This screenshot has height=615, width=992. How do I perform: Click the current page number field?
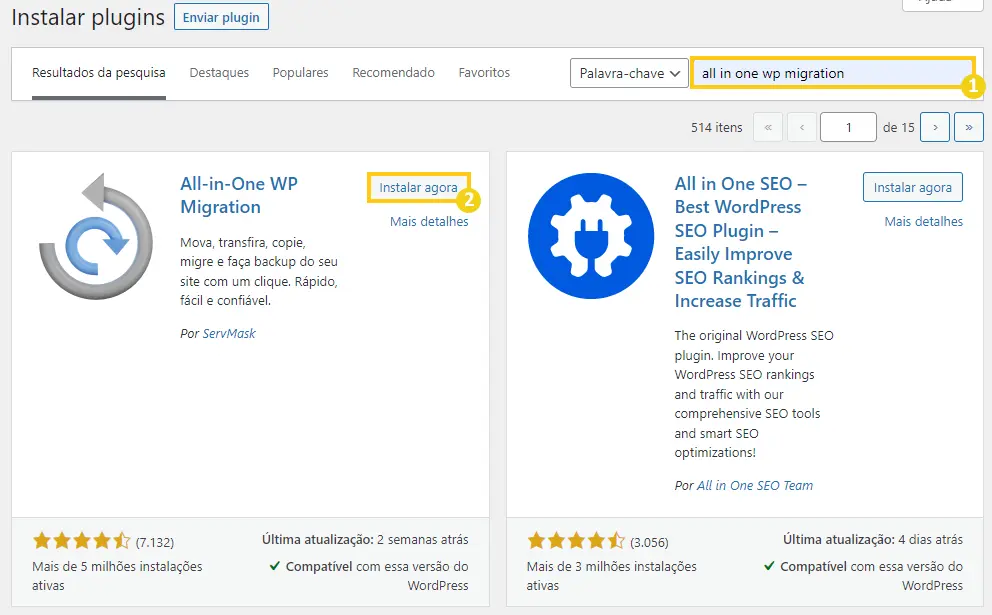point(848,127)
